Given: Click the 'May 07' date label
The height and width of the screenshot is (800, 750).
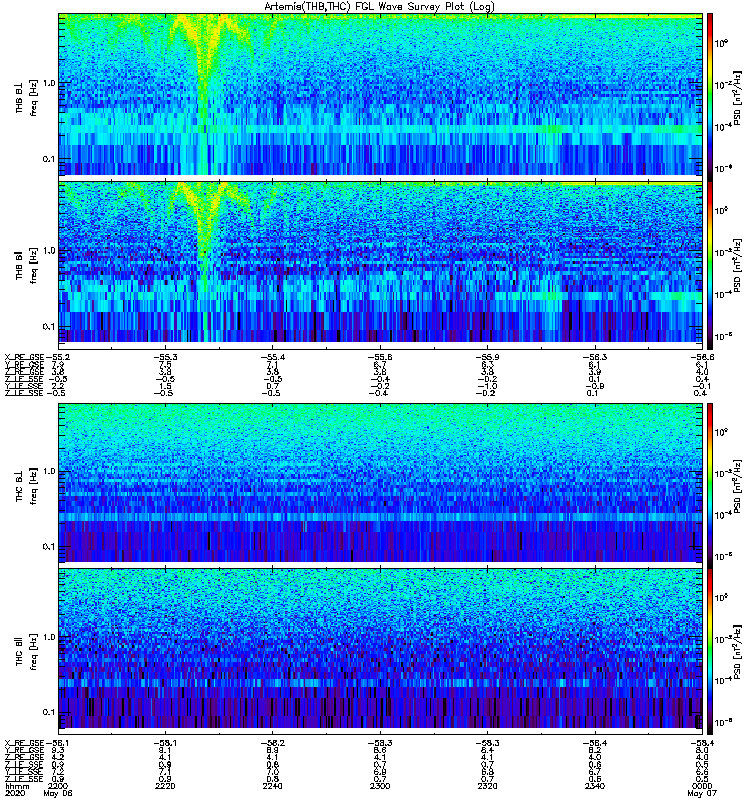Looking at the screenshot, I should tap(702, 794).
